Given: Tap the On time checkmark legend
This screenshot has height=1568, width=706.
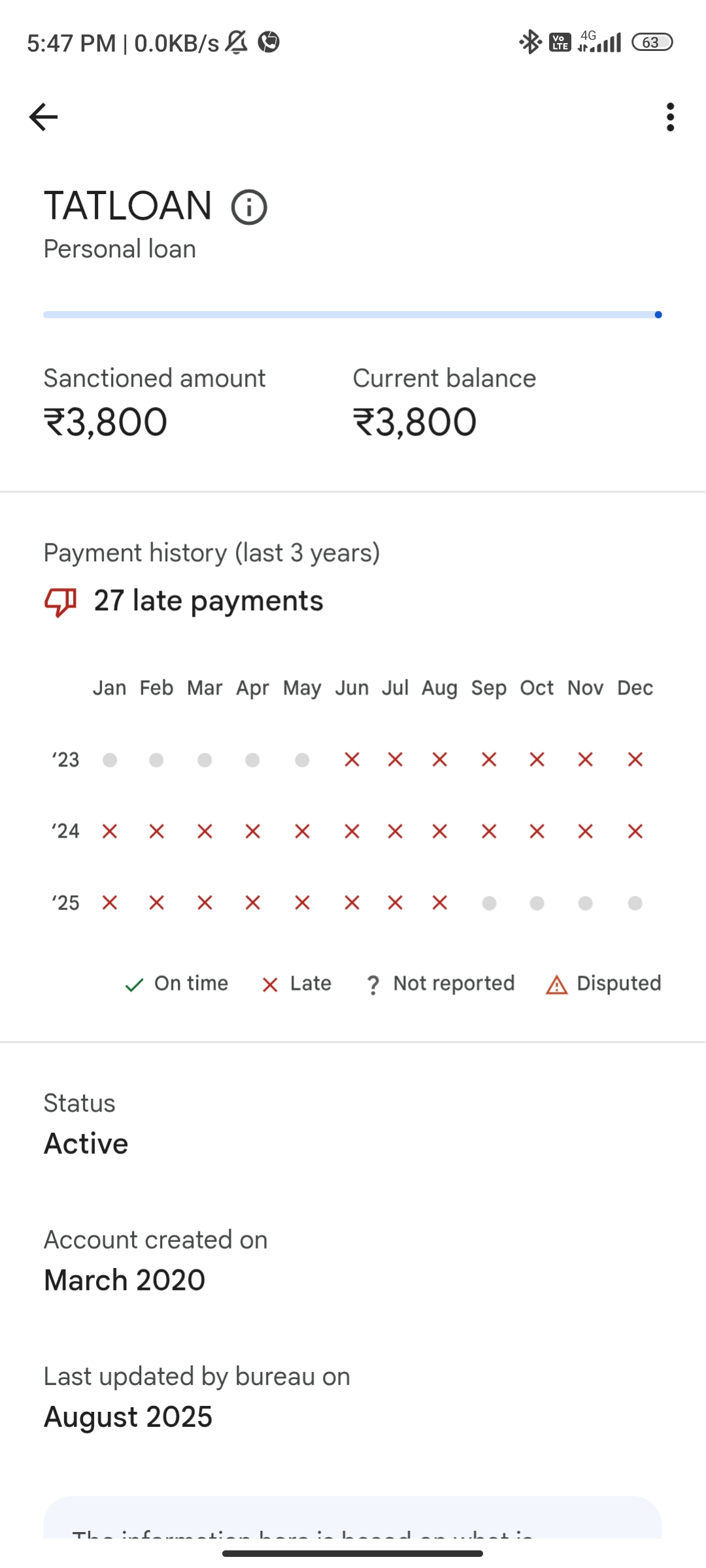Looking at the screenshot, I should [x=134, y=985].
